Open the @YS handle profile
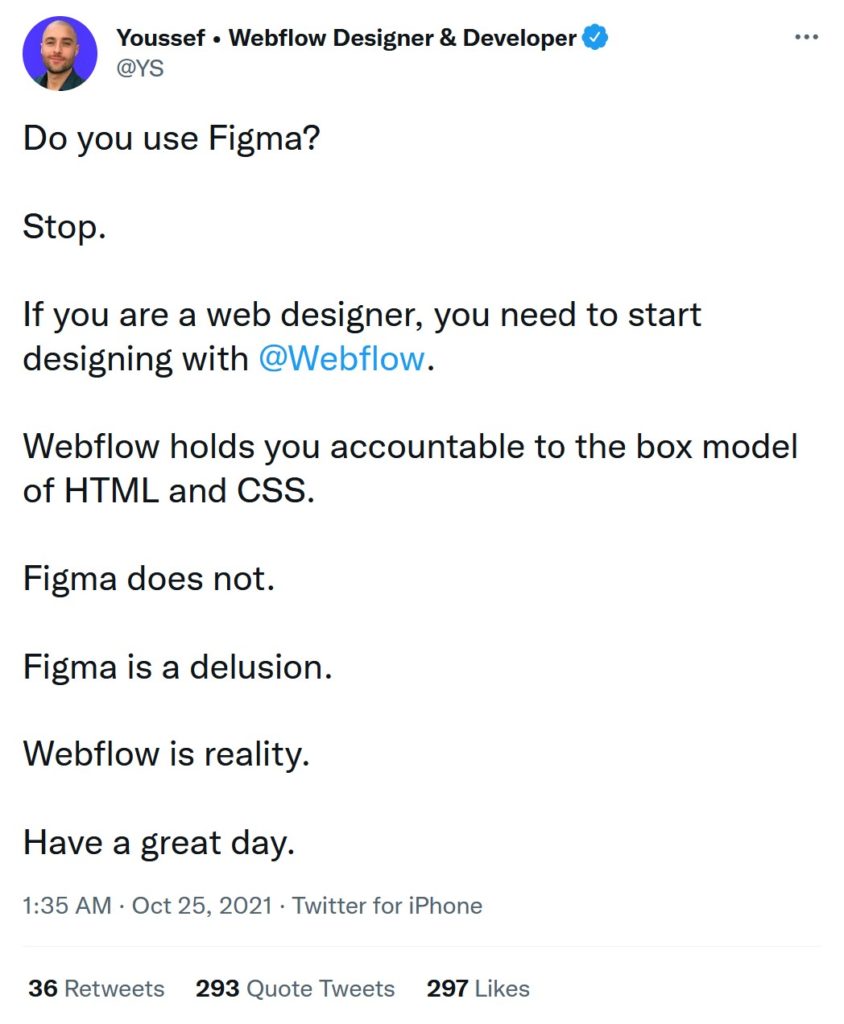The image size is (844, 1024). pos(140,68)
